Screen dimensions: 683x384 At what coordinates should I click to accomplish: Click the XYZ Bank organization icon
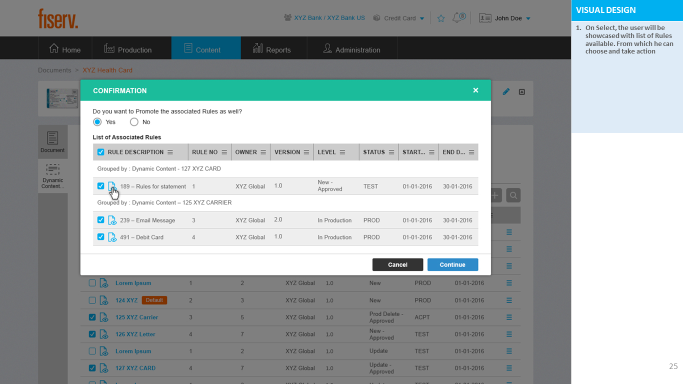point(287,18)
